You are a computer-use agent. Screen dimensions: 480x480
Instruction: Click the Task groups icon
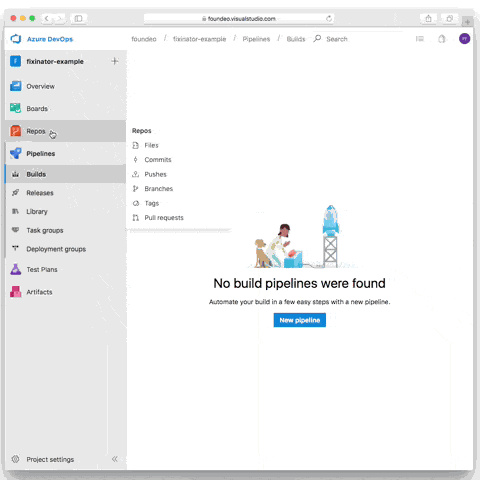tap(15, 230)
